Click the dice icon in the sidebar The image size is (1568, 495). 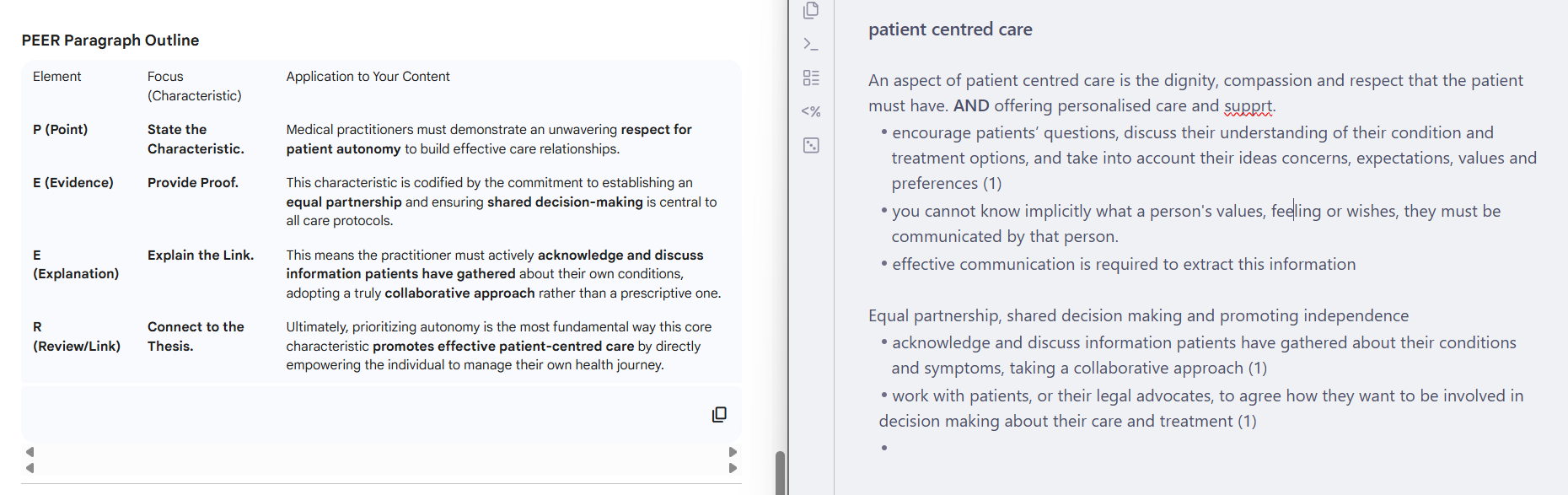811,145
